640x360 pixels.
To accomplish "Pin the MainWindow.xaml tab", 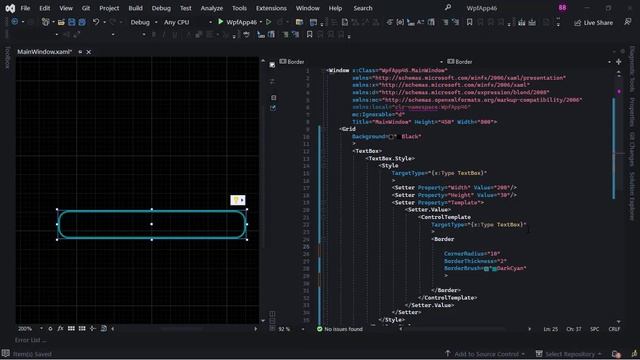I will pyautogui.click(x=80, y=52).
